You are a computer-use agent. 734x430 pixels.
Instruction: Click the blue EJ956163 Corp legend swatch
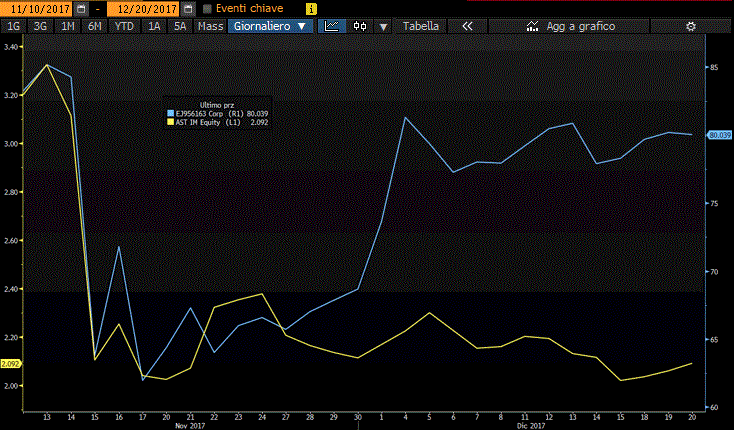tap(170, 114)
